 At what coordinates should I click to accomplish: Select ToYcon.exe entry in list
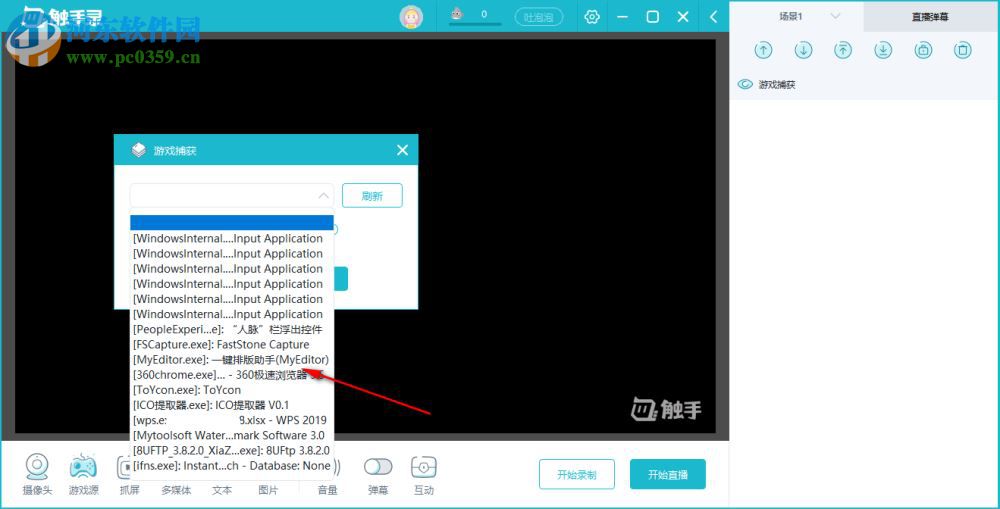(x=232, y=390)
